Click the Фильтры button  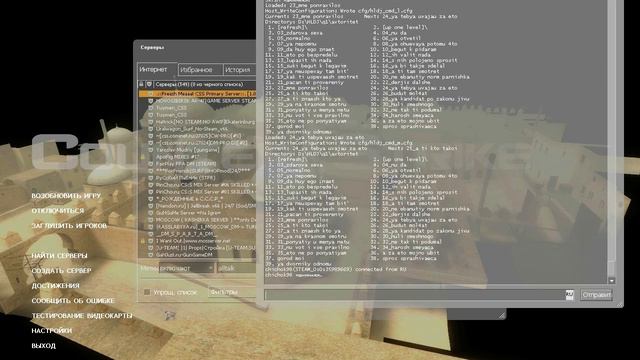232,292
